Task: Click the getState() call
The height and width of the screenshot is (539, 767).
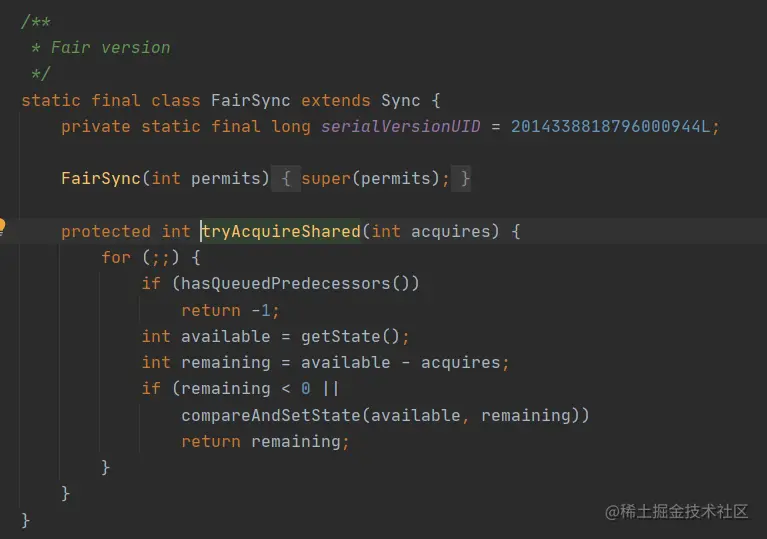Action: (x=350, y=337)
